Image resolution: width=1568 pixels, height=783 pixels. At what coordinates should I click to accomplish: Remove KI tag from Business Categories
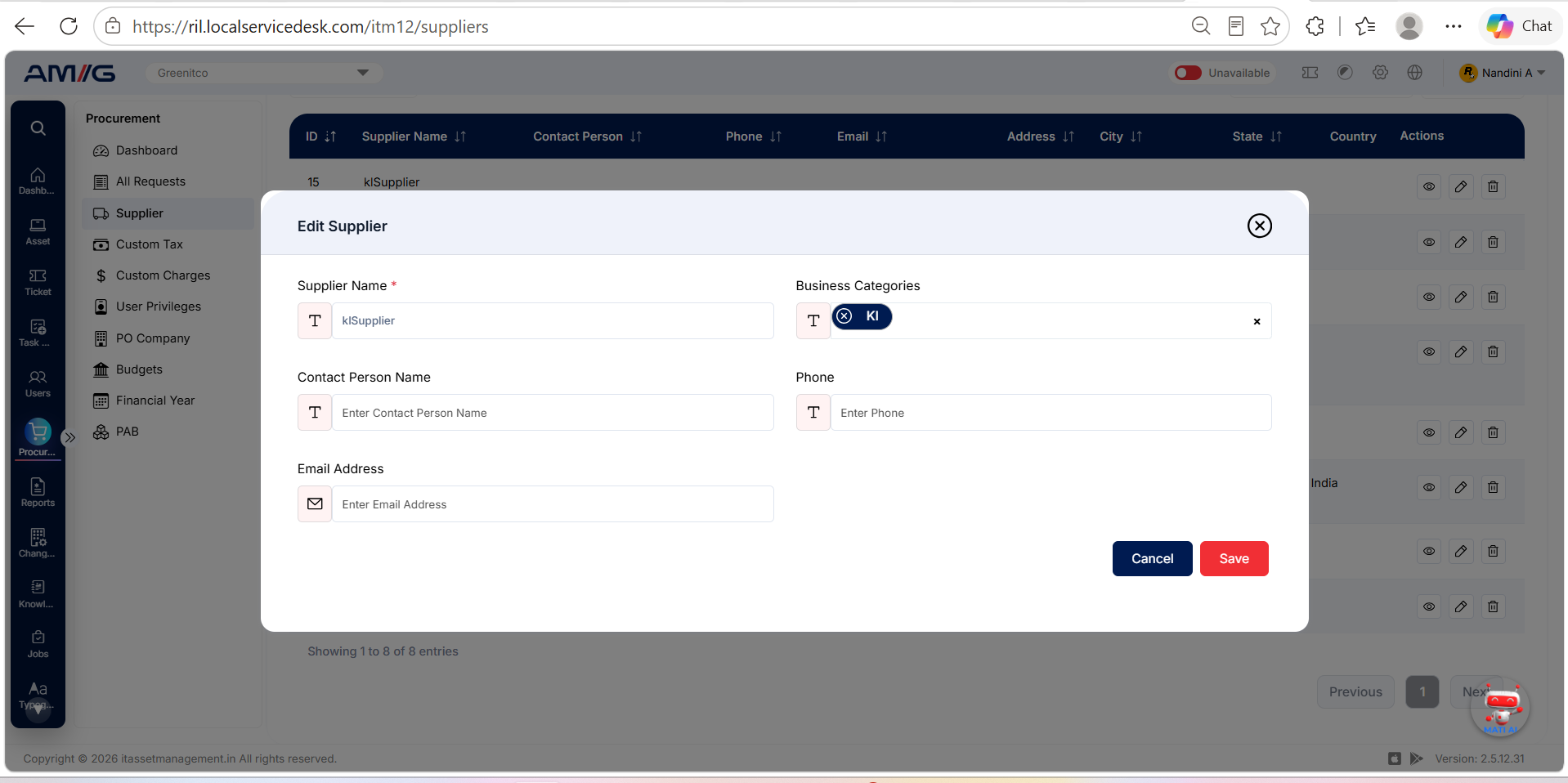[844, 316]
